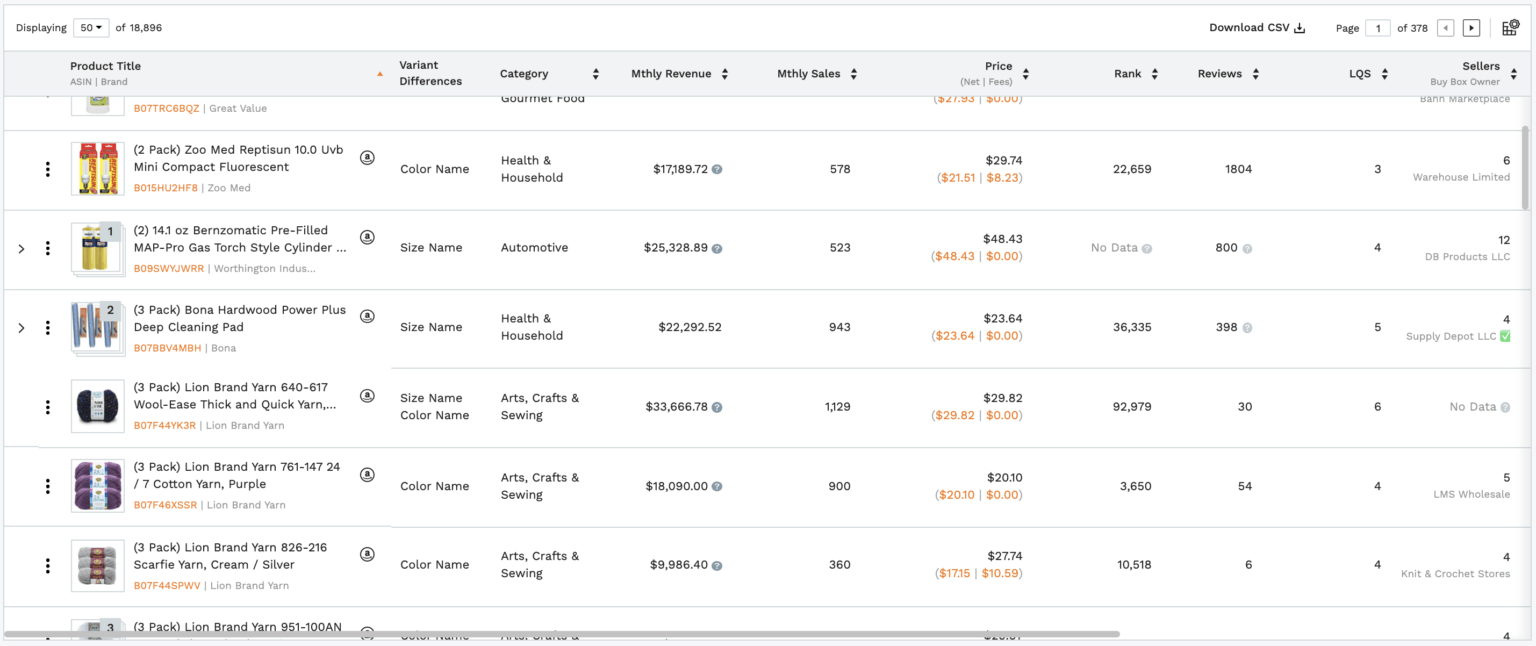The height and width of the screenshot is (646, 1536).
Task: Go to previous page arrow
Action: click(1445, 28)
